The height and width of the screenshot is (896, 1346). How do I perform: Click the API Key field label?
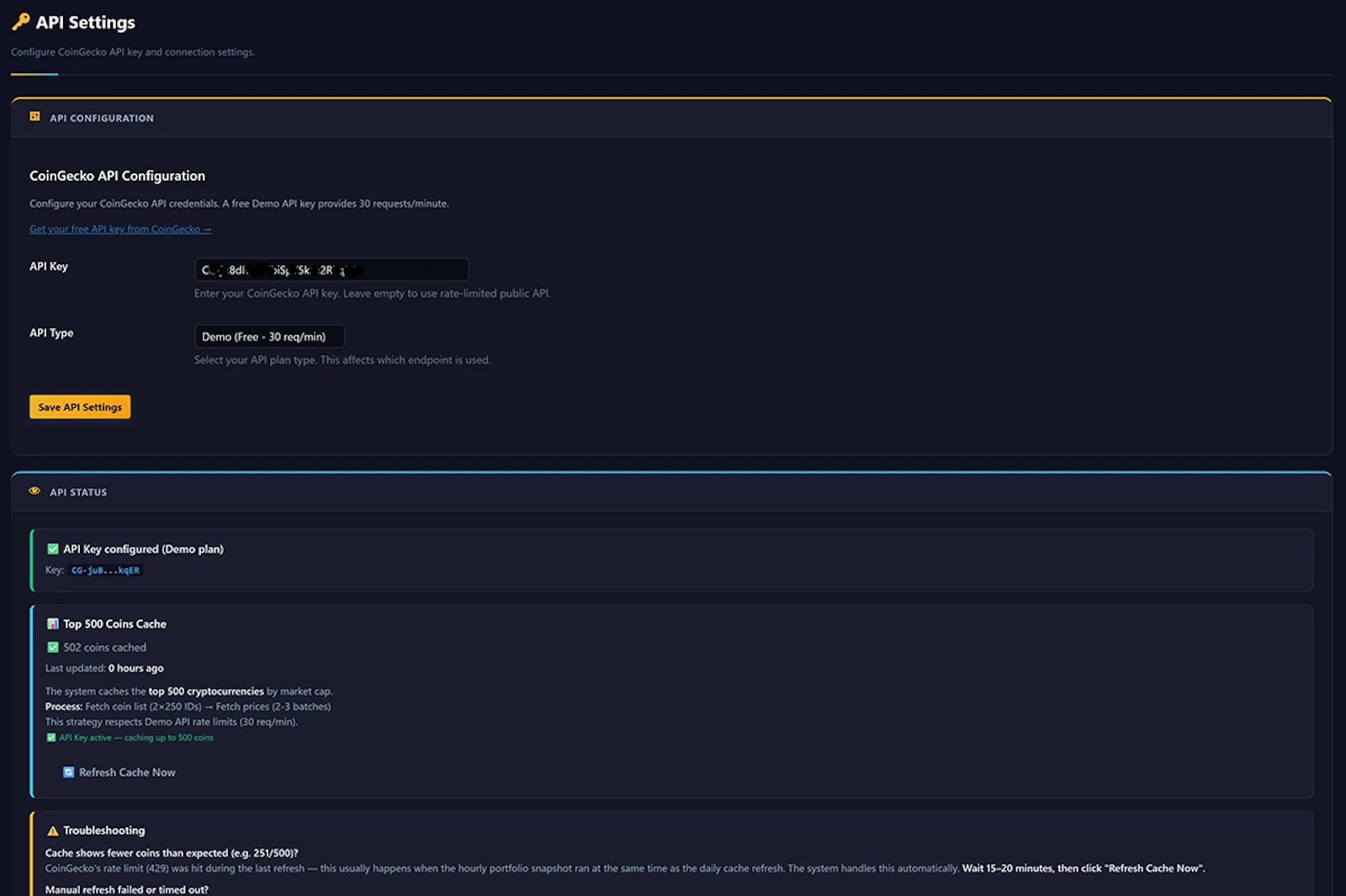point(49,267)
